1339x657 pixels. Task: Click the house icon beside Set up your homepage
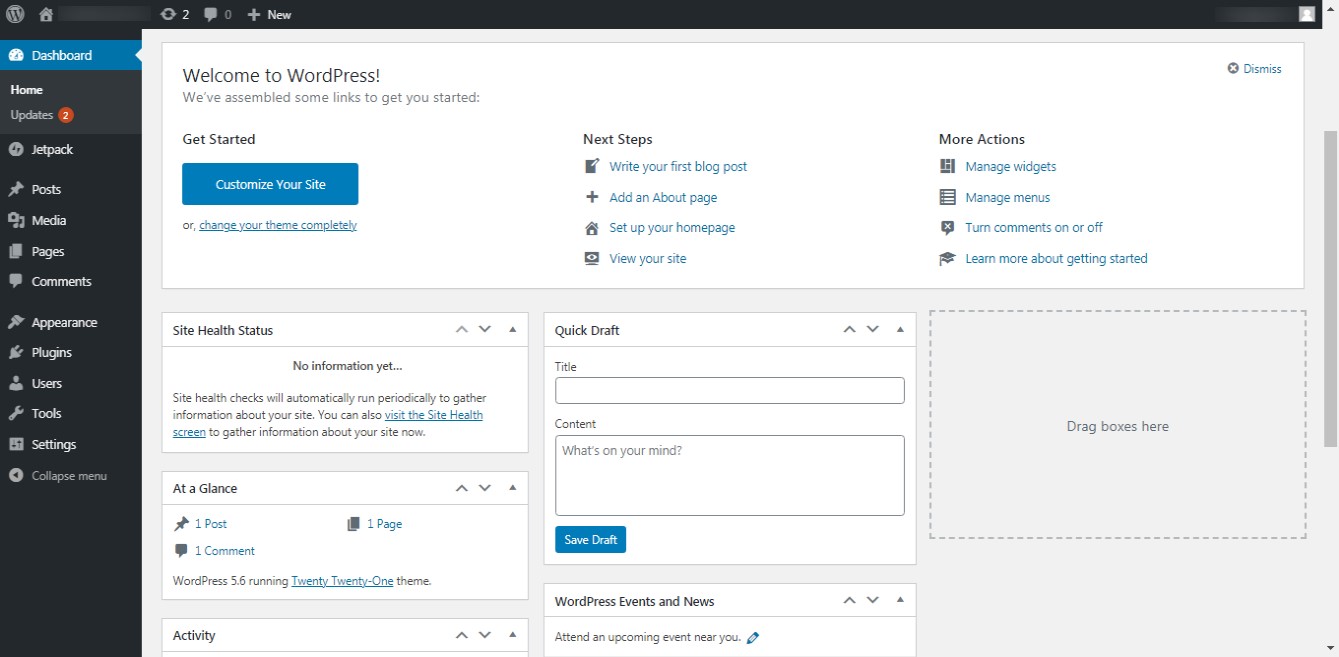(592, 228)
